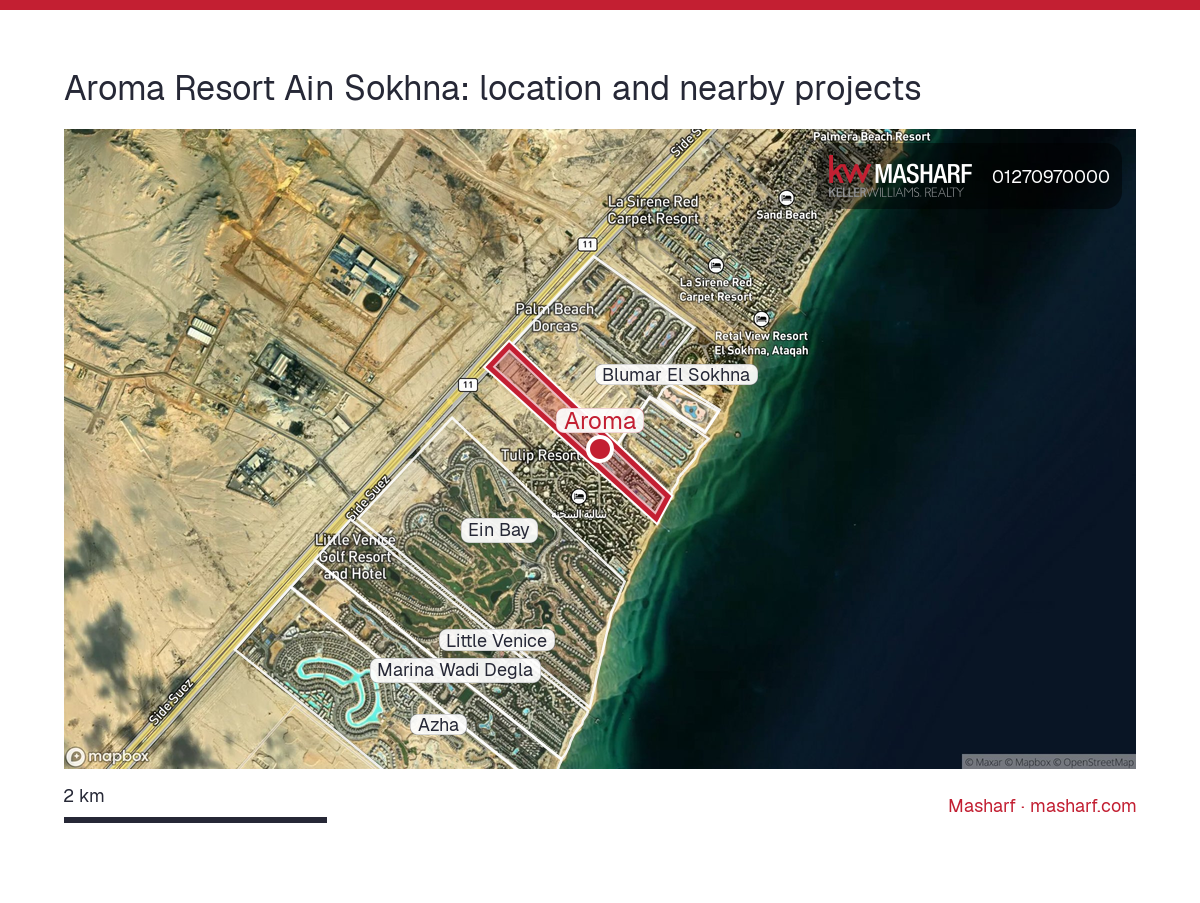1200x903 pixels.
Task: Click the 2 km scale label
Action: click(84, 797)
